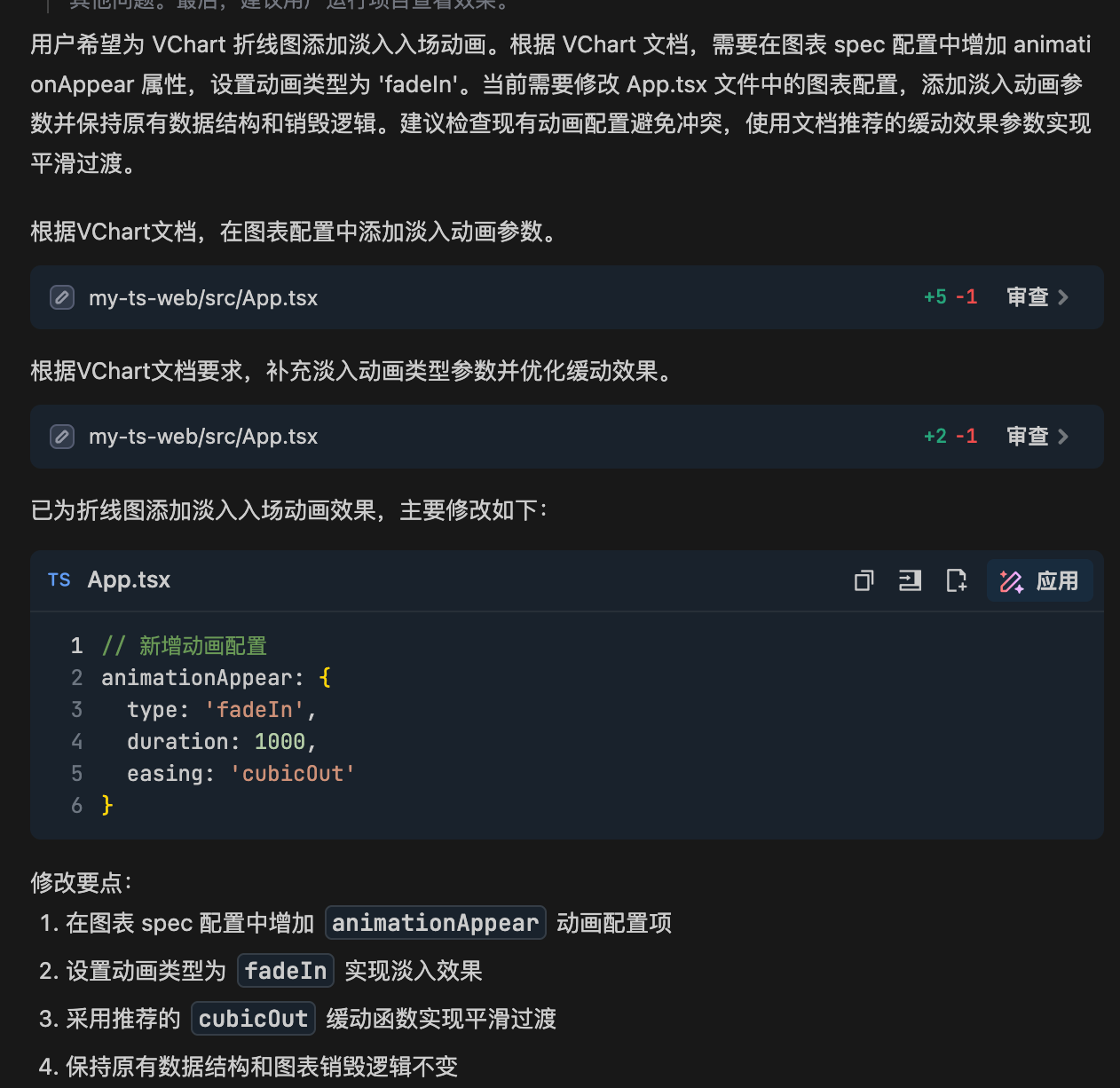
Task: Expand 审查 chevron on +5 -1 change
Action: 1063,297
